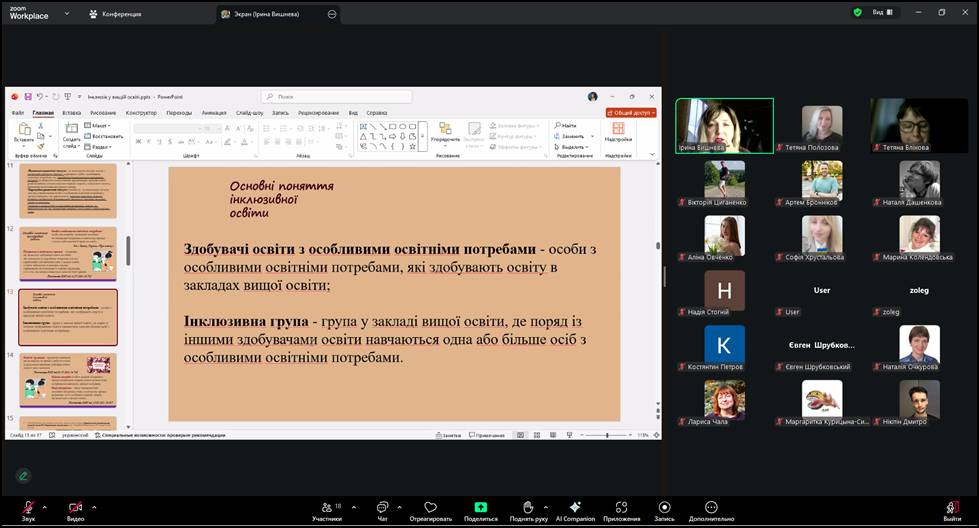
Task: Unmute the microphone in Zoom
Action: coord(28,508)
